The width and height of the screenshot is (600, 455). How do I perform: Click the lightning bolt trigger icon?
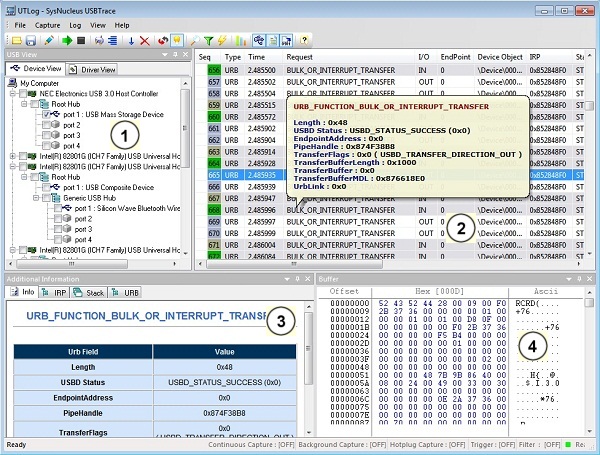pos(222,40)
